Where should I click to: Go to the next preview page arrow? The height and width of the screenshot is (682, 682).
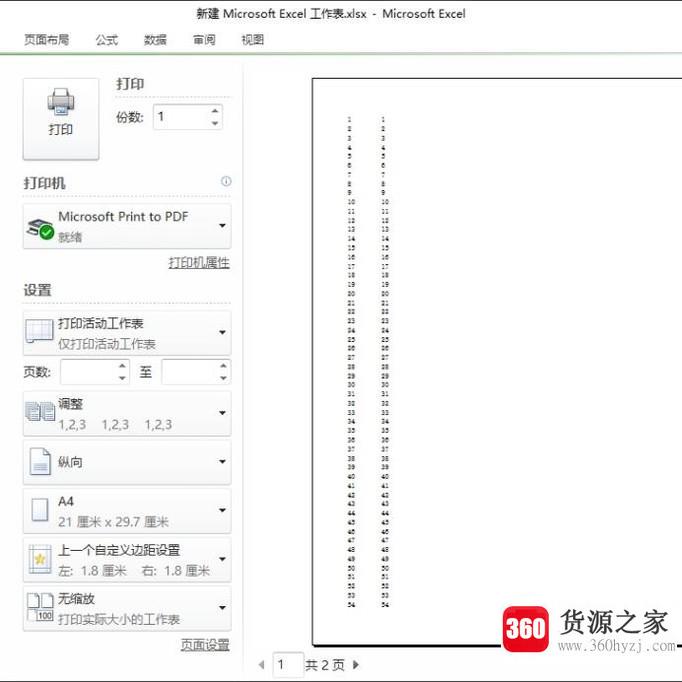[356, 665]
